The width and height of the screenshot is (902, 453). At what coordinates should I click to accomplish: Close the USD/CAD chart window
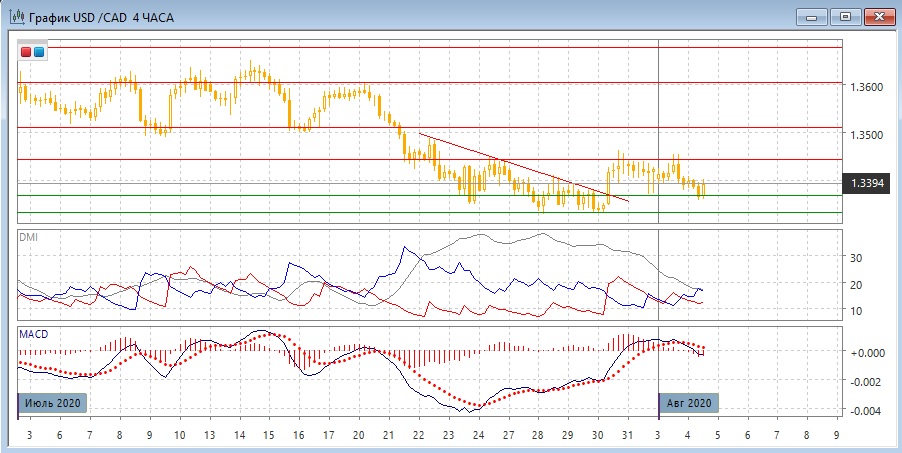[x=879, y=16]
